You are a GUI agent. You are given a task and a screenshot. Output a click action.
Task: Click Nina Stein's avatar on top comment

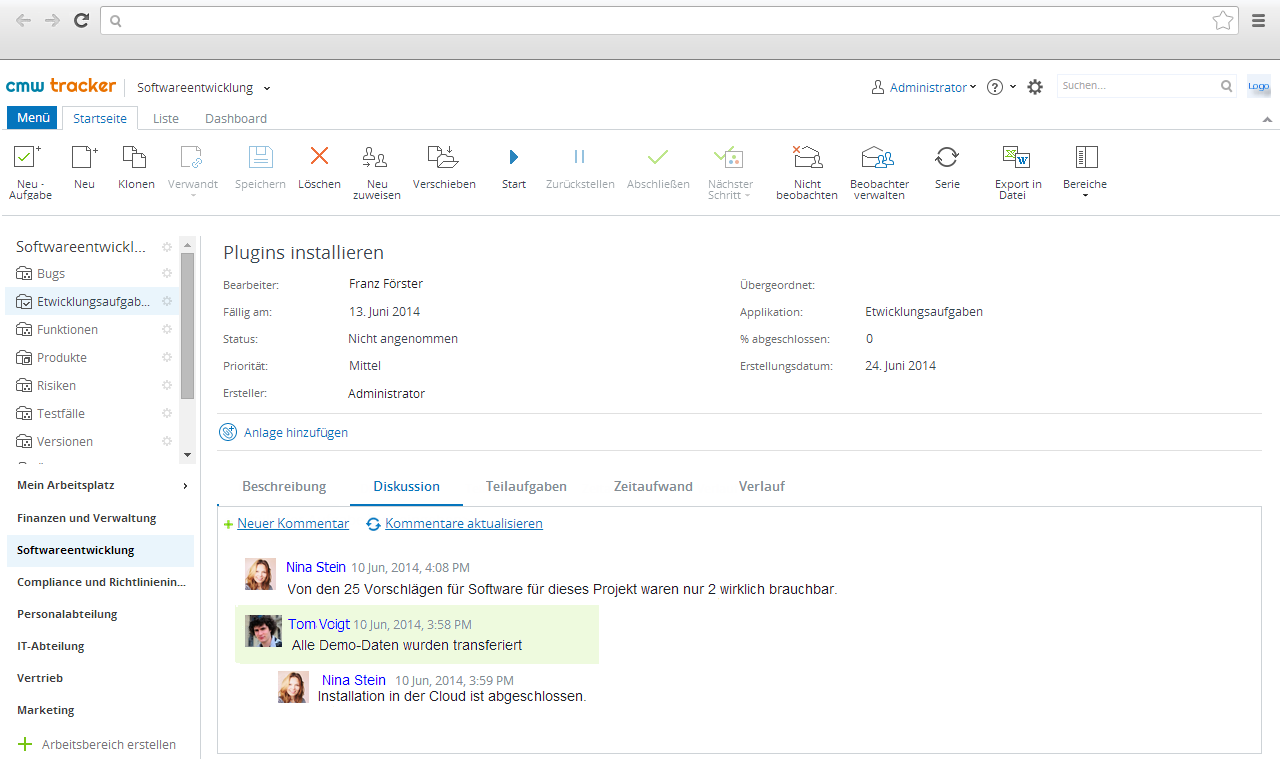pyautogui.click(x=260, y=574)
